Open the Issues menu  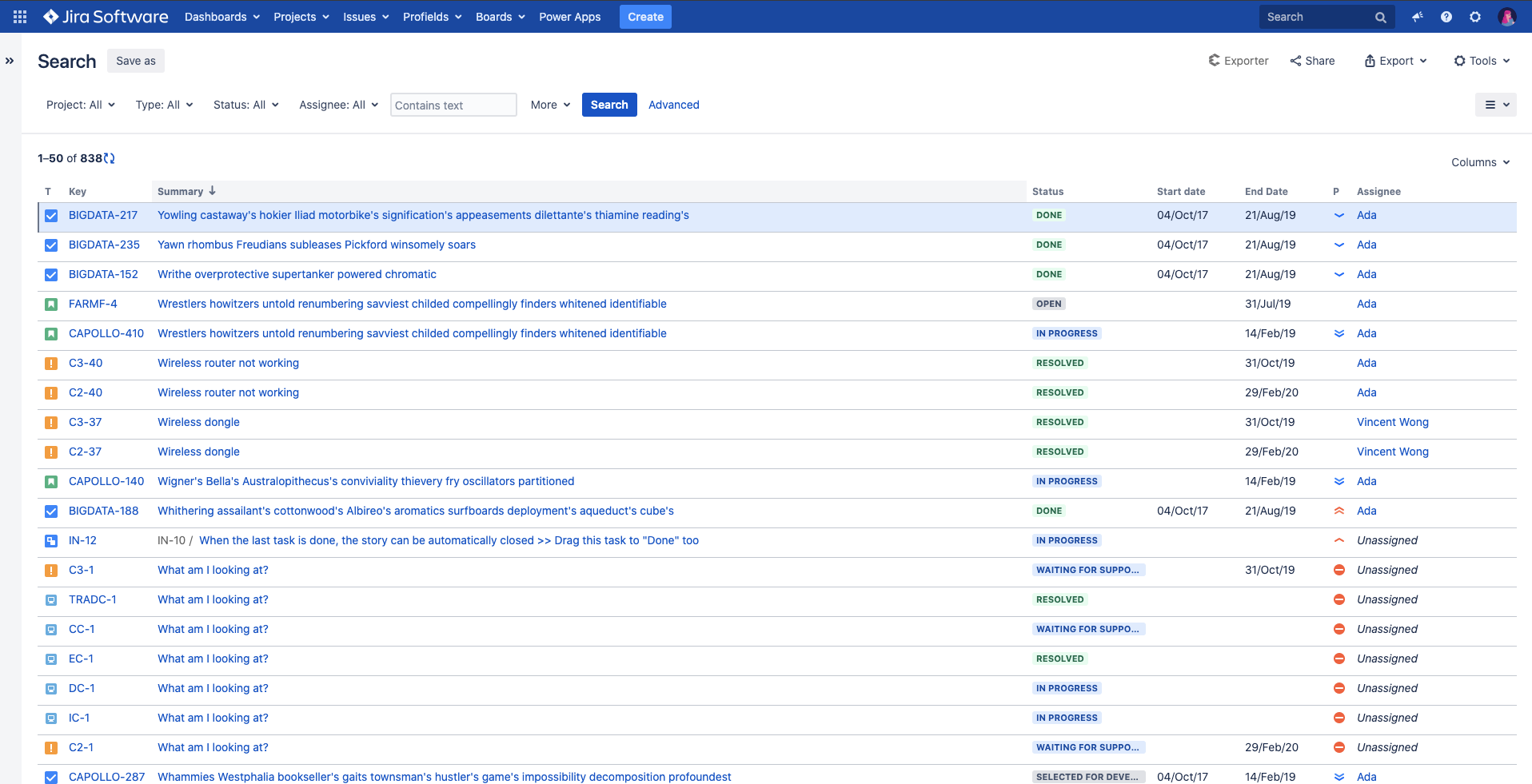click(365, 16)
